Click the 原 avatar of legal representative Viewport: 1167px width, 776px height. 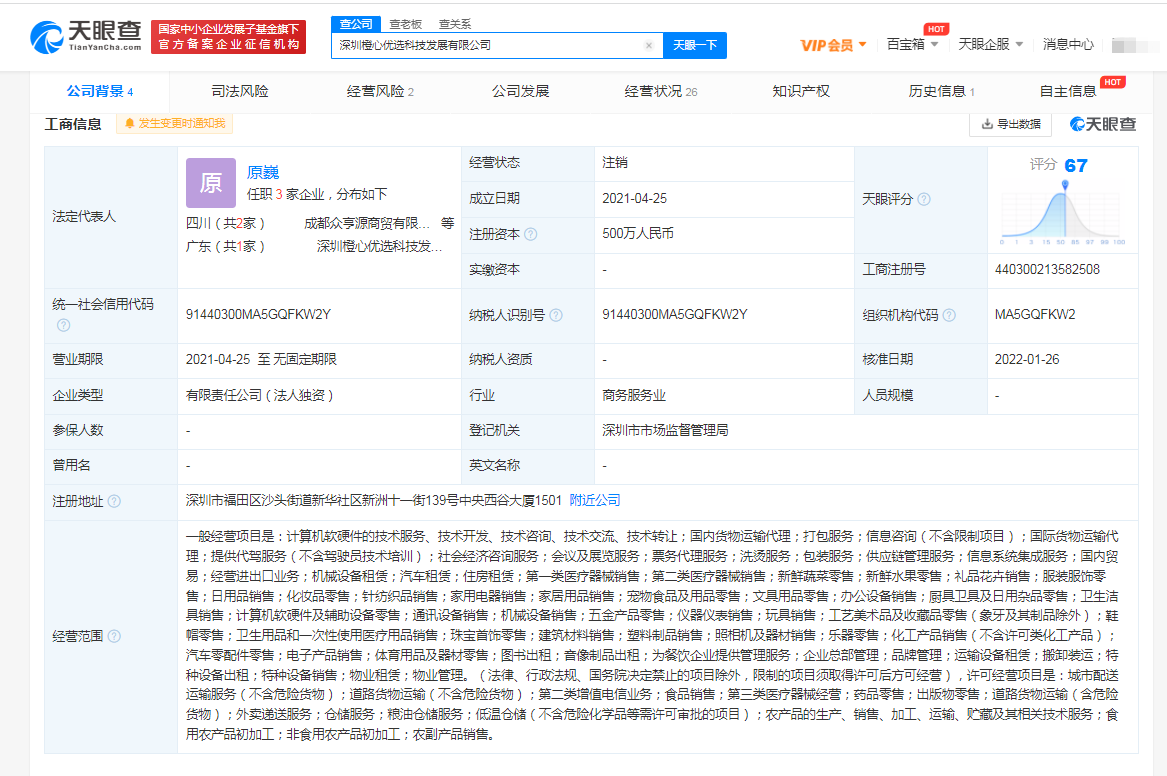click(211, 183)
